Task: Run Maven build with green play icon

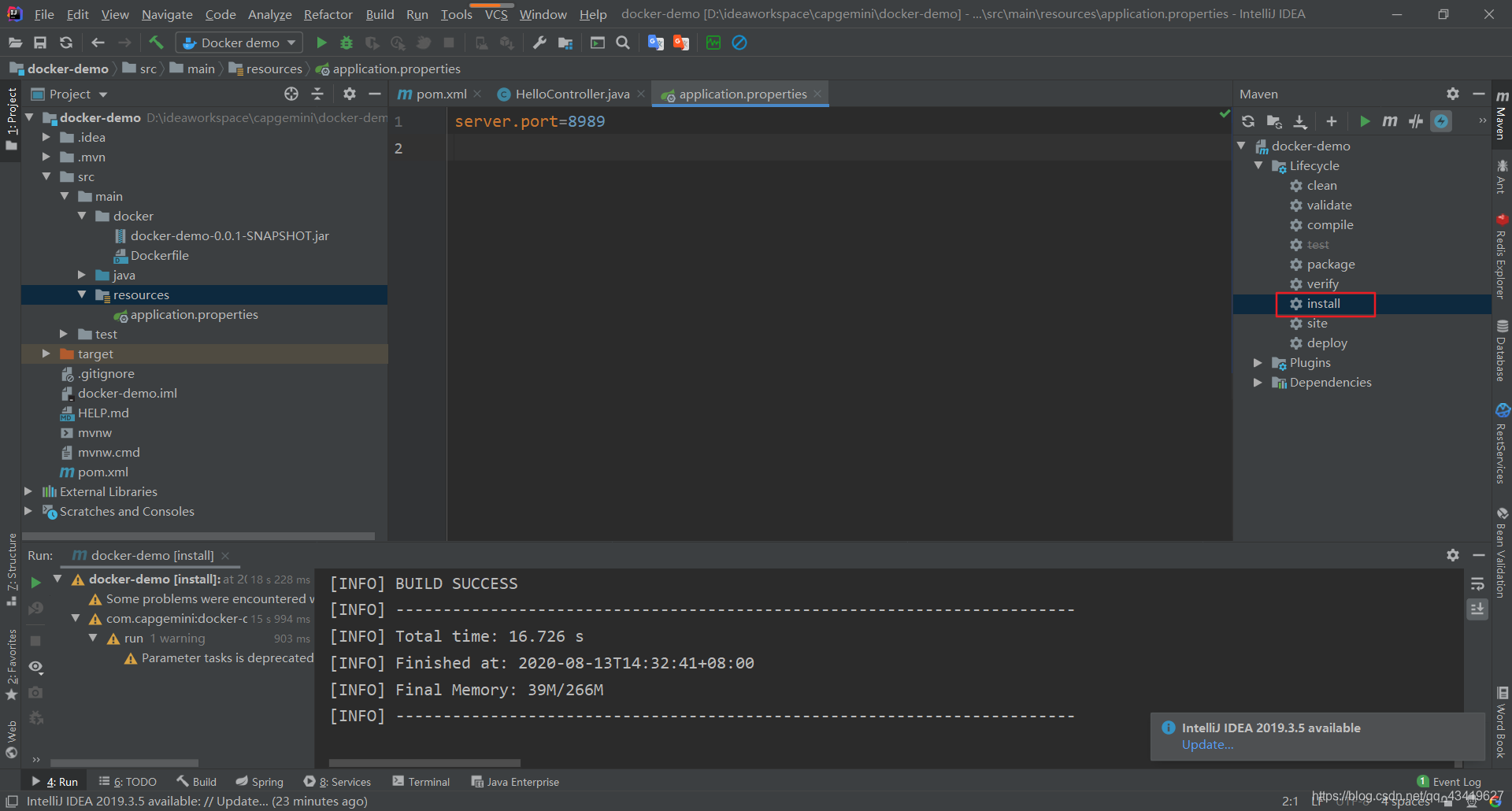Action: point(1365,121)
